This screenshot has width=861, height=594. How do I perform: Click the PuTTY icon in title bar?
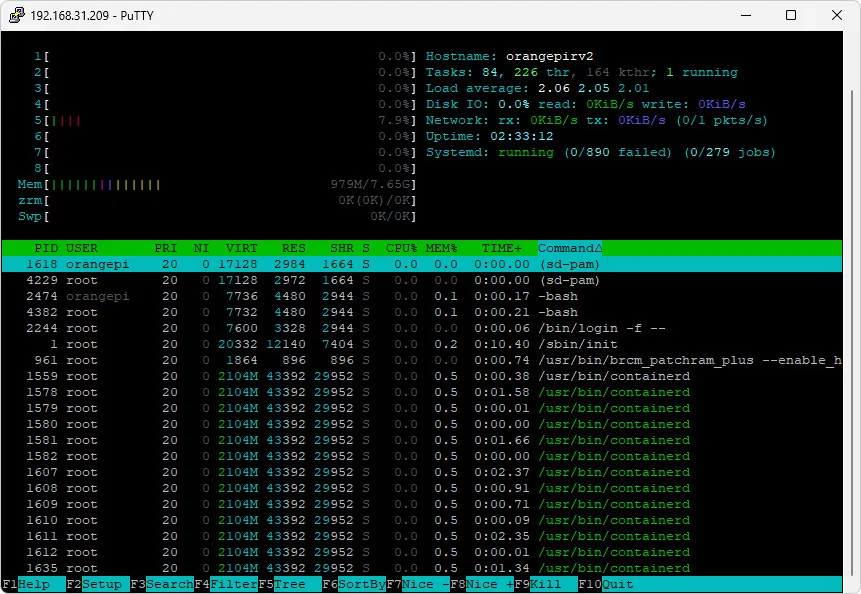click(x=16, y=15)
